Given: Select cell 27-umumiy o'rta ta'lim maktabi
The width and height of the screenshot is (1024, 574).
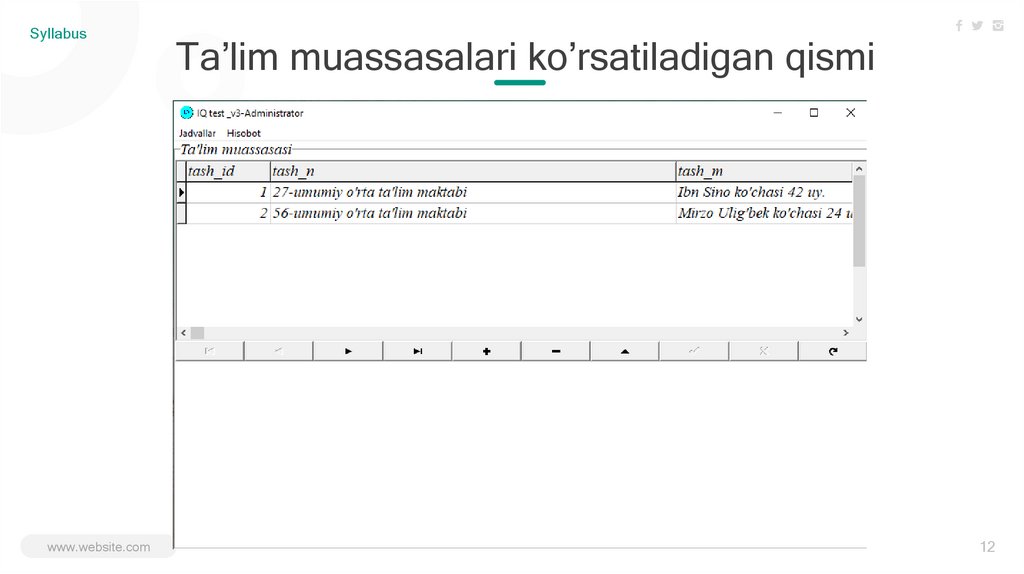Looking at the screenshot, I should click(x=473, y=192).
